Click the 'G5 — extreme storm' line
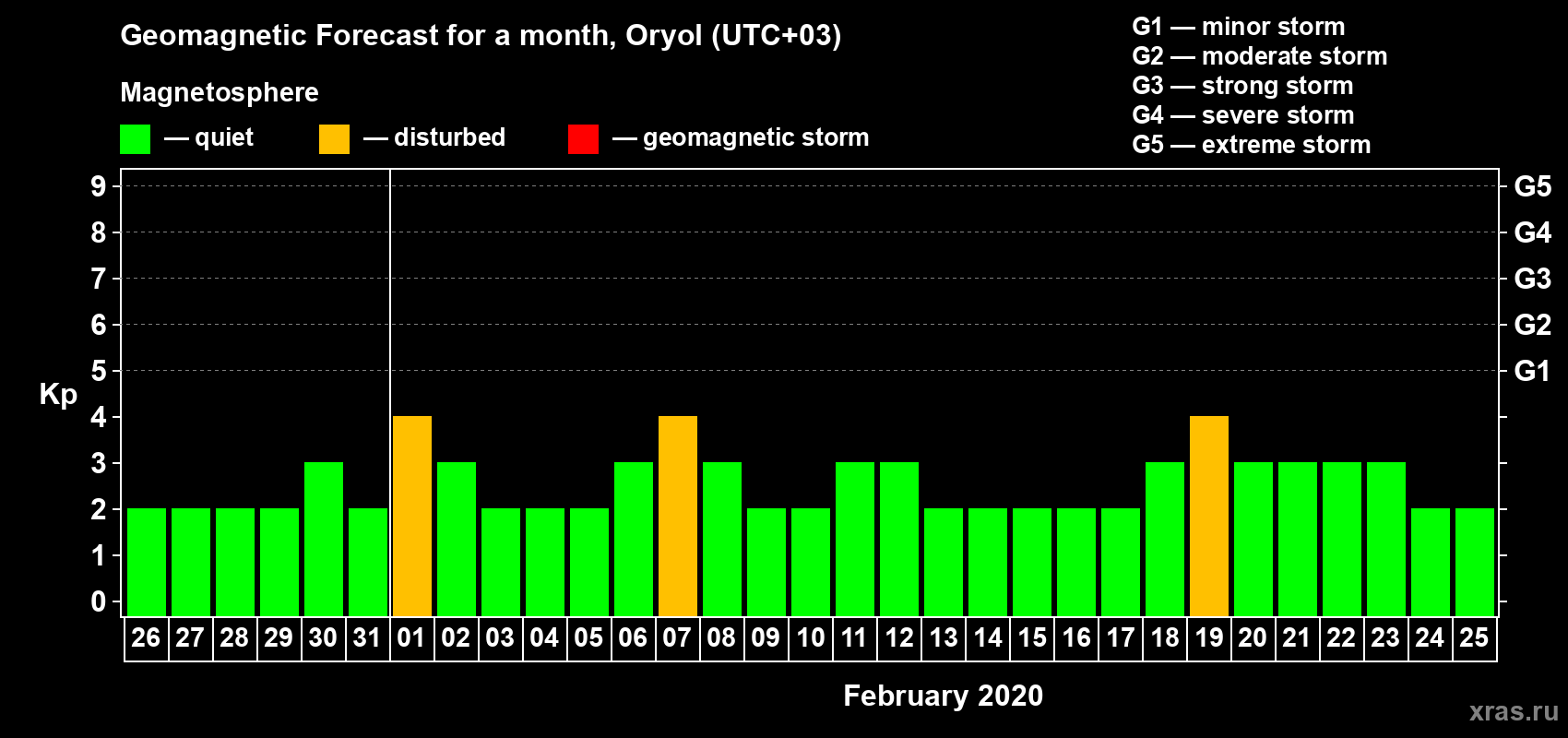The height and width of the screenshot is (738, 1568). [x=1252, y=145]
